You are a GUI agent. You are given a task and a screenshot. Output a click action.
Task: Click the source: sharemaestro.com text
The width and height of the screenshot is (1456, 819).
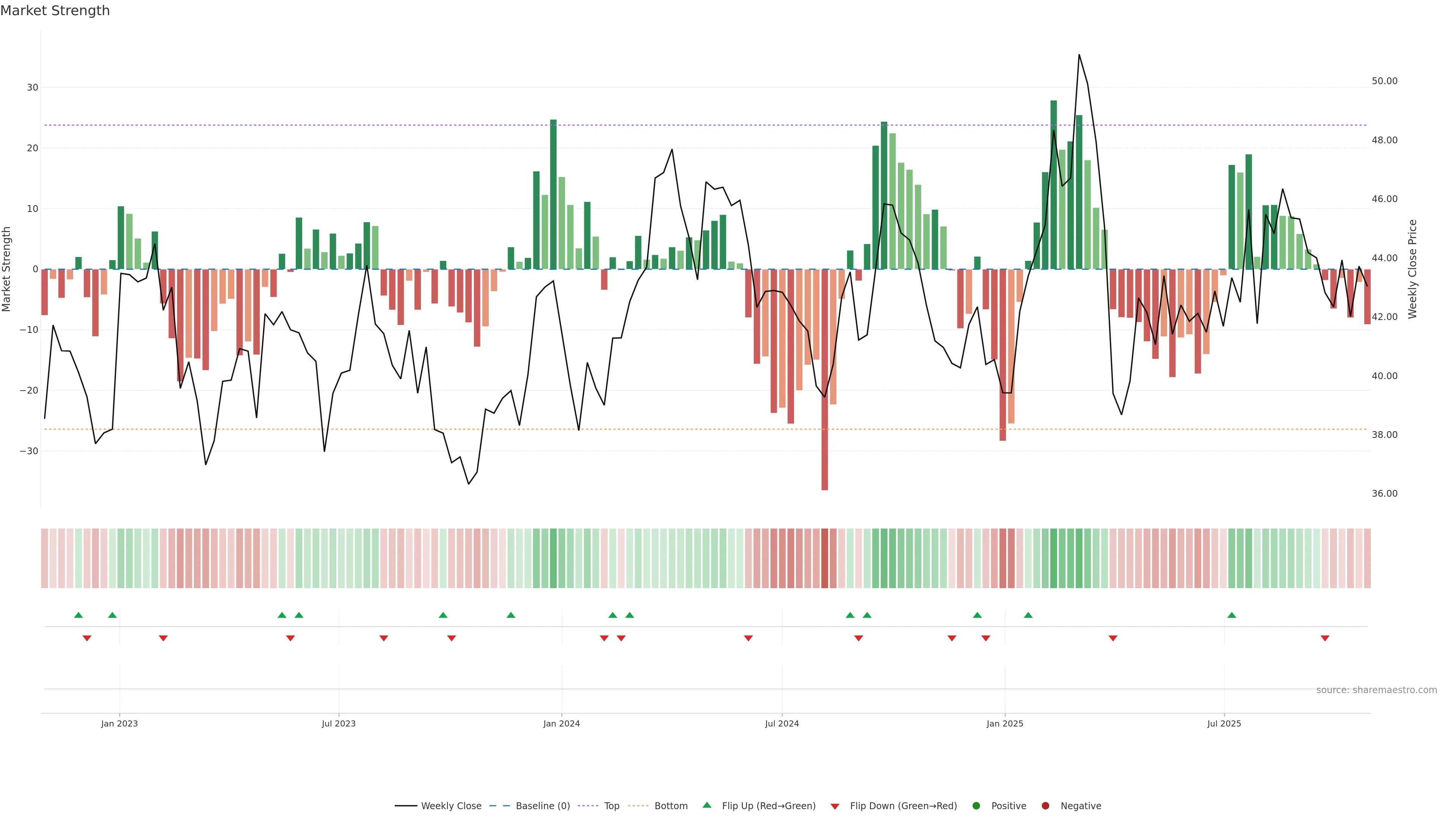(x=1376, y=690)
